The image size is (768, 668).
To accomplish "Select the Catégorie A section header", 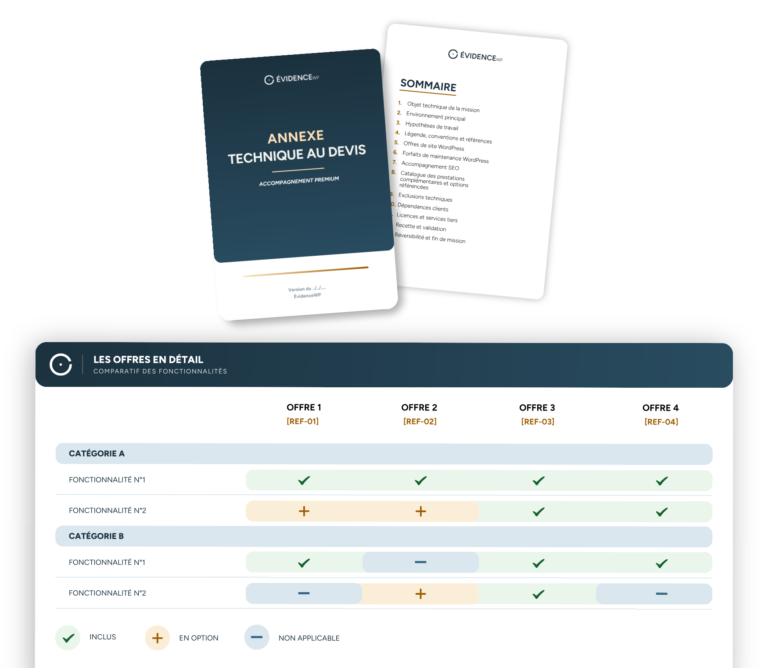I will tap(384, 453).
